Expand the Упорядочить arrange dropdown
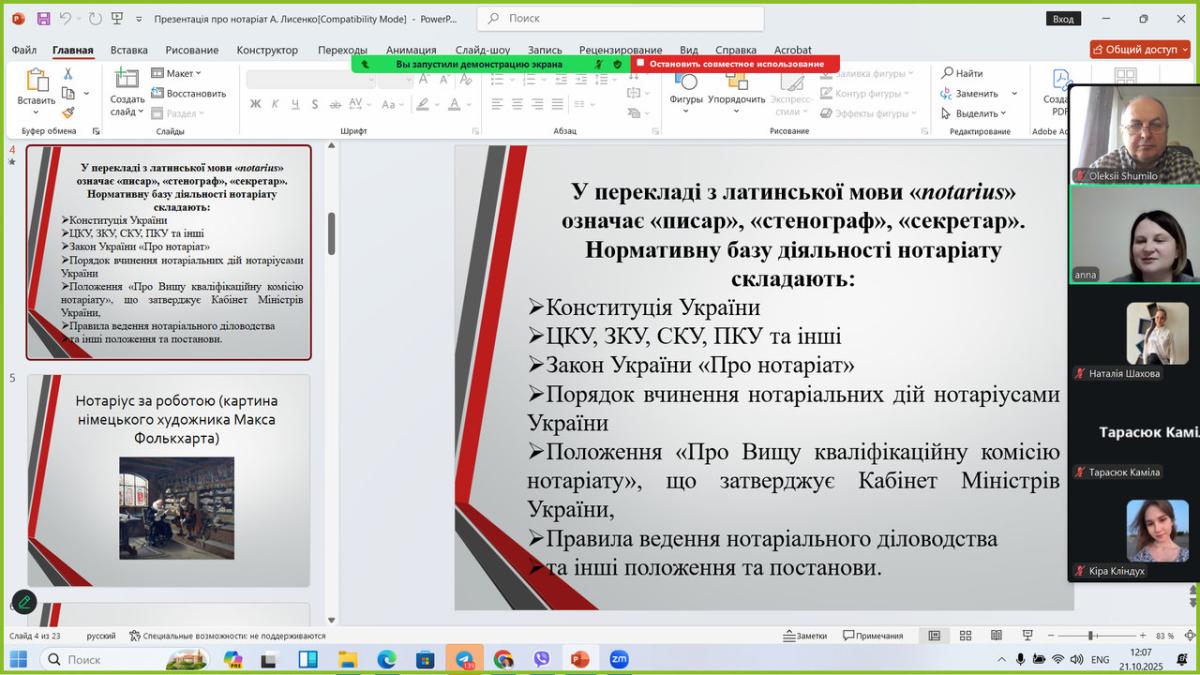Viewport: 1200px width, 675px height. coord(736,99)
